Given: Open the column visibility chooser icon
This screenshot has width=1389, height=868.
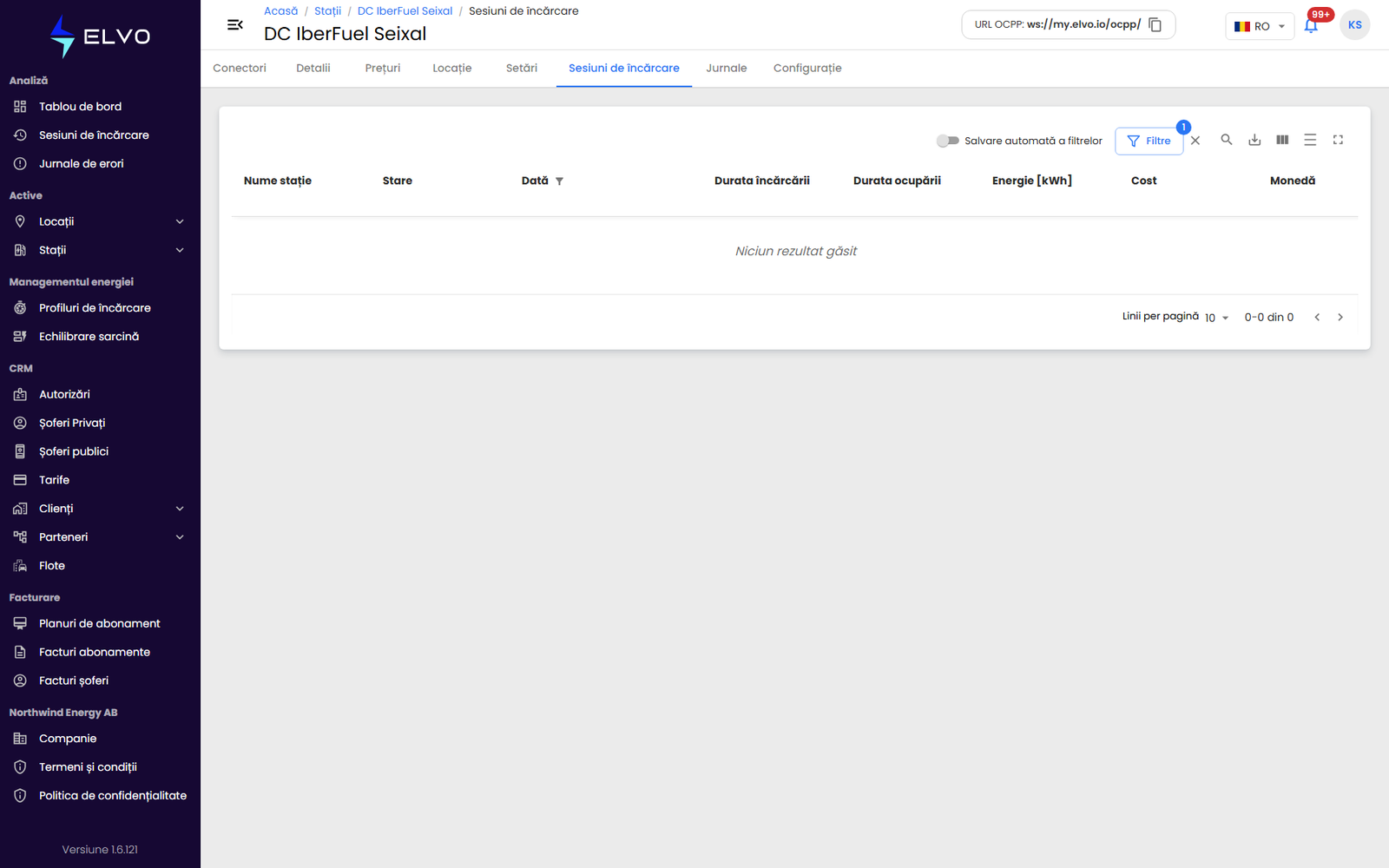Looking at the screenshot, I should coord(1282,140).
